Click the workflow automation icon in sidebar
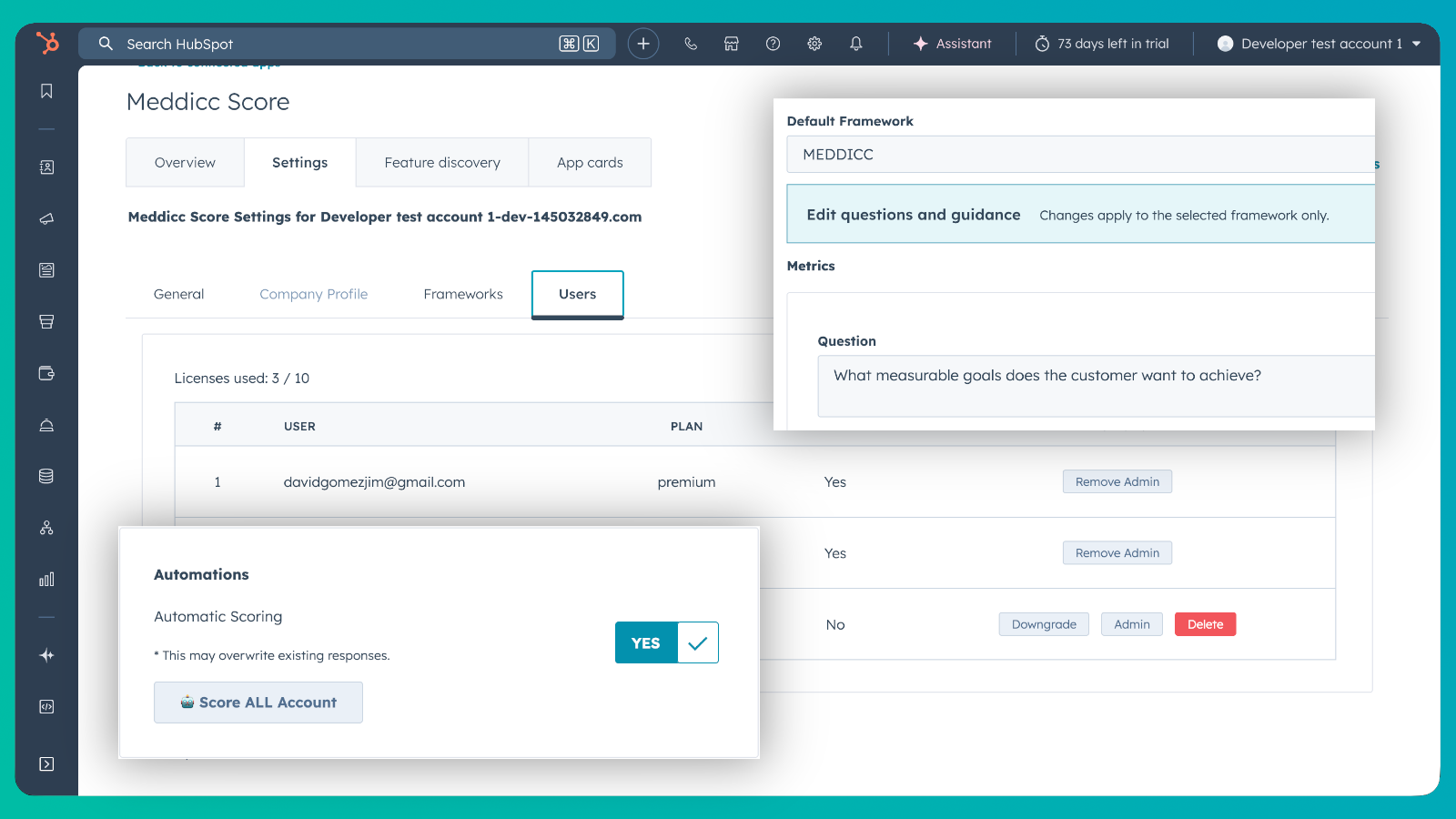This screenshot has width=1456, height=819. coord(46,527)
